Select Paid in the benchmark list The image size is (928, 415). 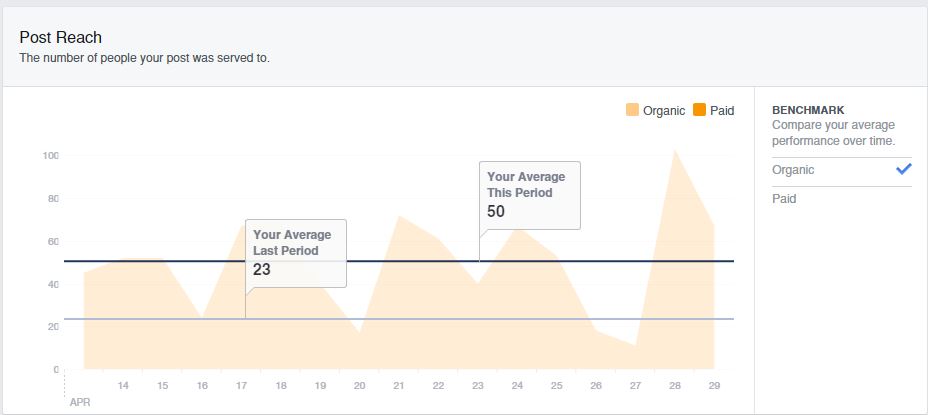[x=784, y=199]
